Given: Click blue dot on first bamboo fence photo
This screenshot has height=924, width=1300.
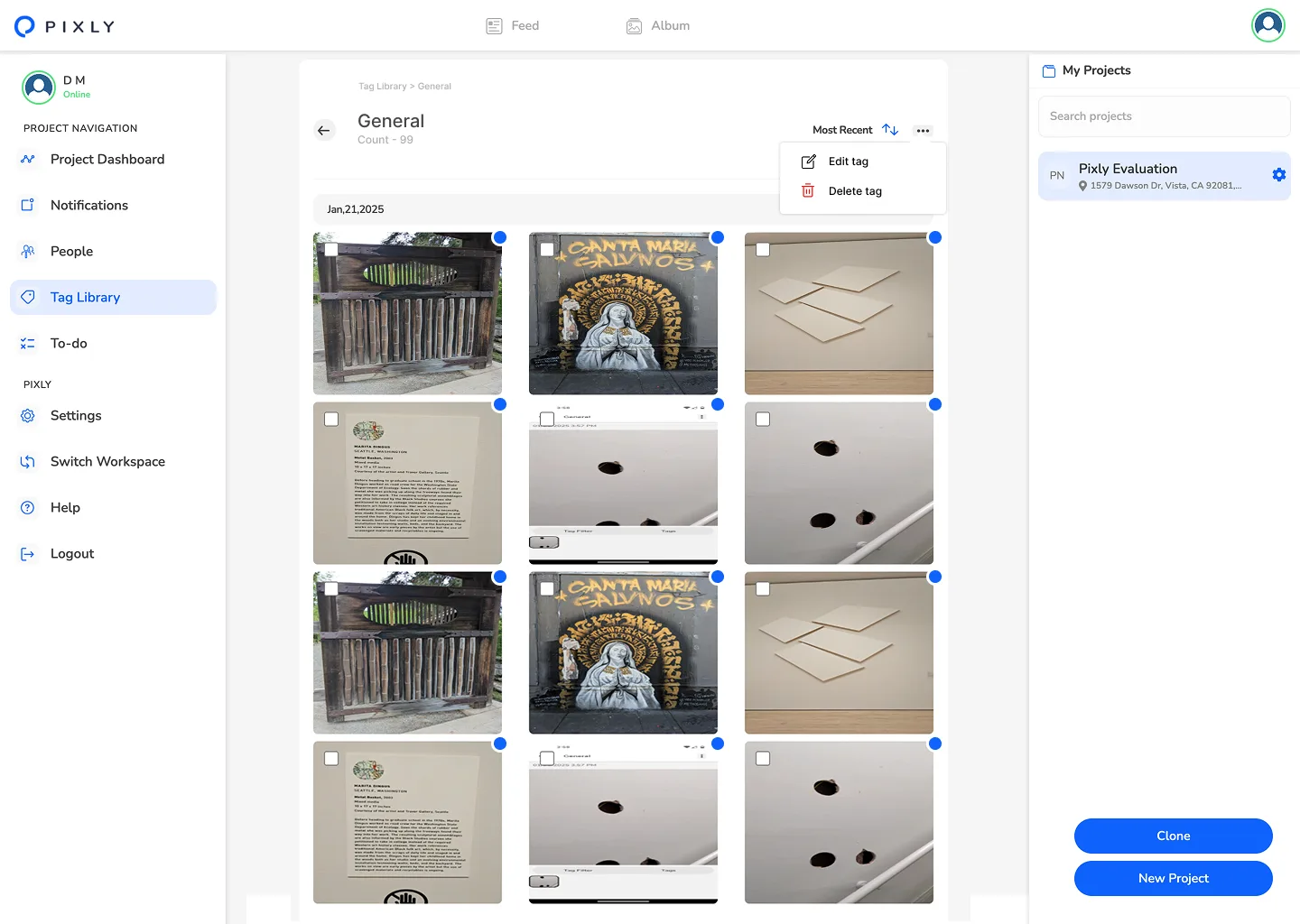Looking at the screenshot, I should click(x=500, y=237).
